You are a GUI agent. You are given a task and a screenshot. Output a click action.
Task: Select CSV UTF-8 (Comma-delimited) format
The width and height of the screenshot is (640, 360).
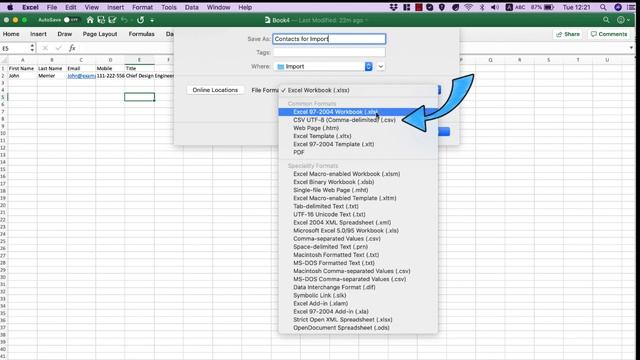click(358, 120)
